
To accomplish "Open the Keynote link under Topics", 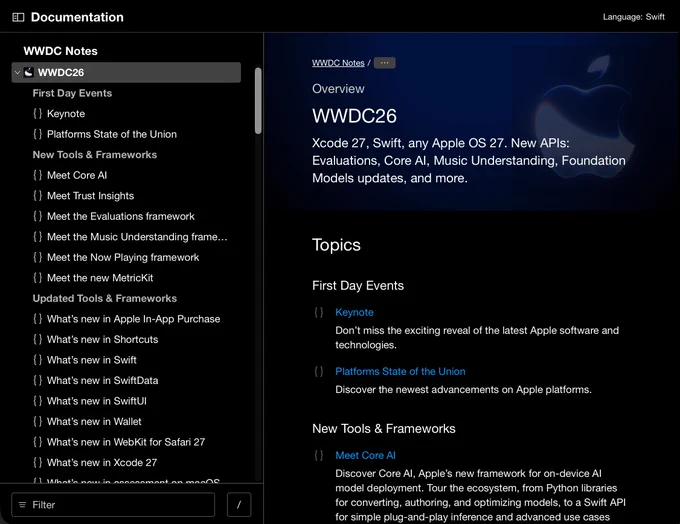I will tap(354, 312).
